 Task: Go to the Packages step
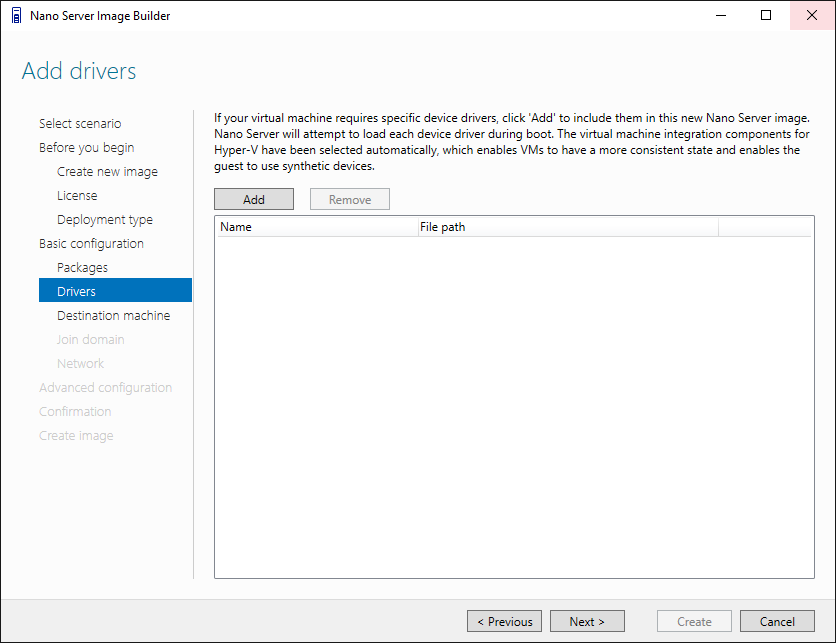(82, 268)
